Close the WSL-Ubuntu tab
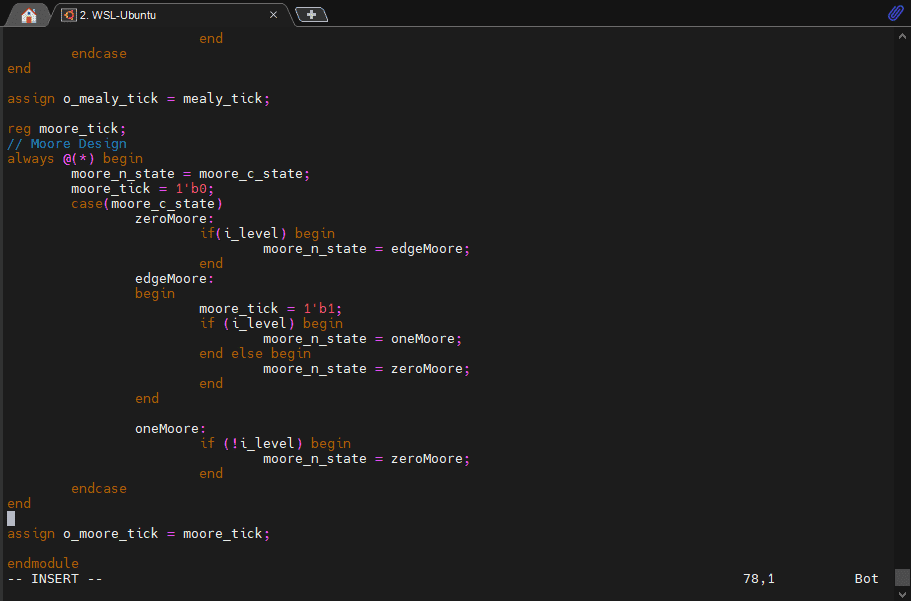This screenshot has width=911, height=601. pos(273,15)
